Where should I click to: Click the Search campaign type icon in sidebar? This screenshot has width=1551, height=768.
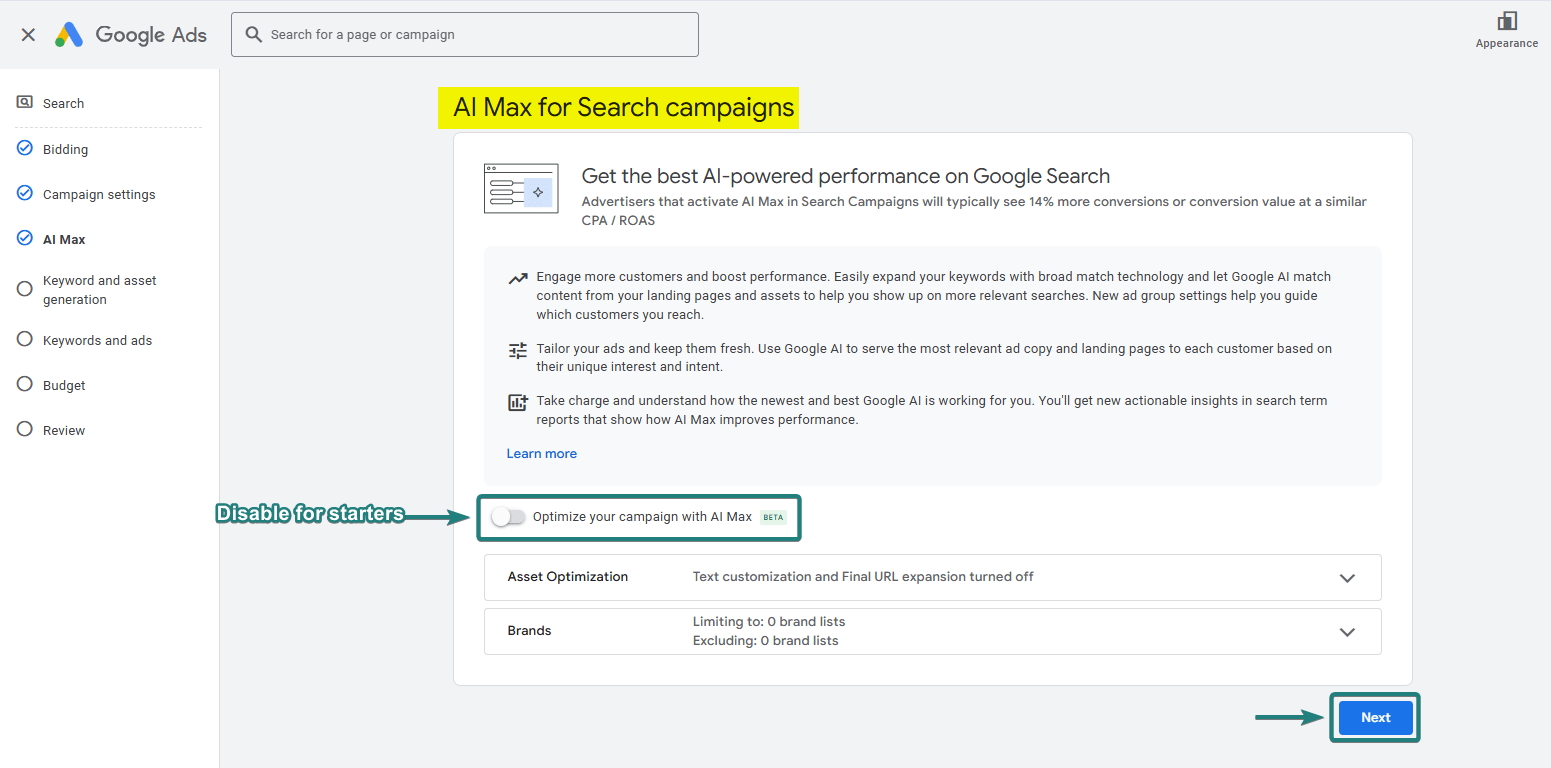pyautogui.click(x=25, y=102)
